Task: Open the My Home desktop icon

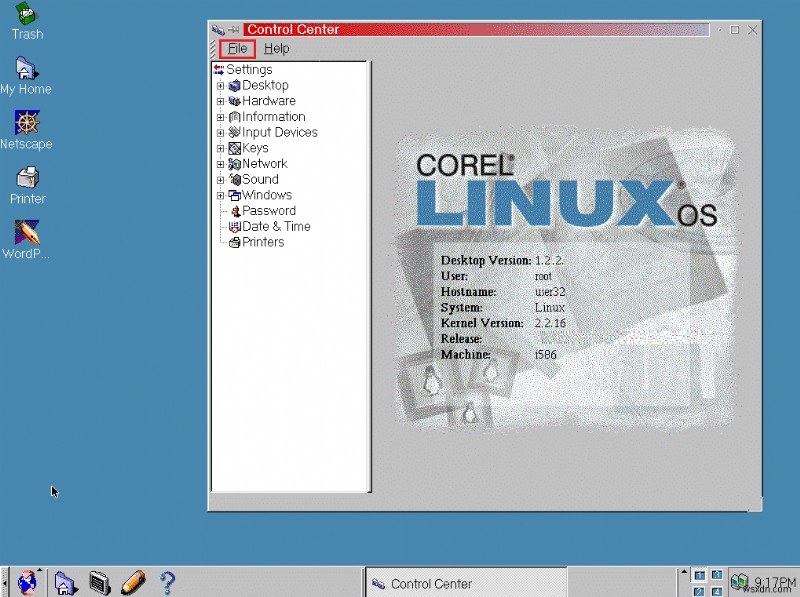Action: point(26,76)
